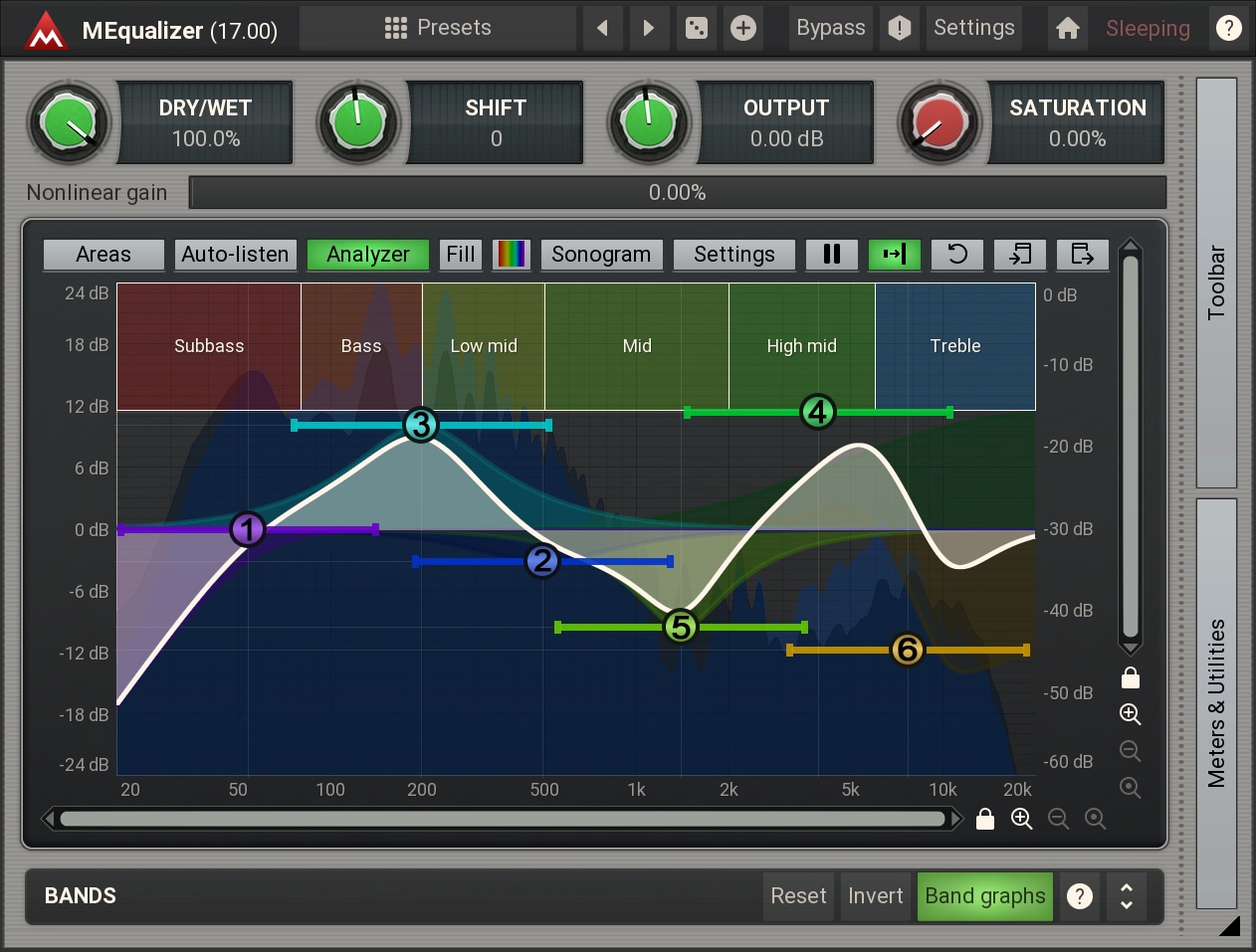1256x952 pixels.
Task: Open the spectrum color scheme icon
Action: coord(512,255)
